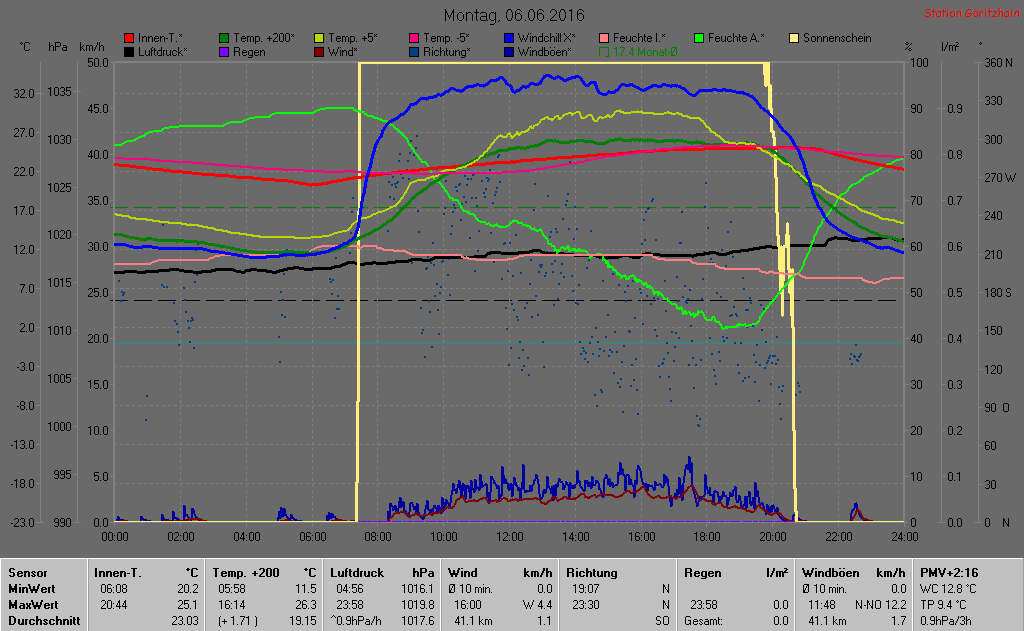
Task: Click the pink Temp. -5 legend swatch
Action: tap(414, 39)
